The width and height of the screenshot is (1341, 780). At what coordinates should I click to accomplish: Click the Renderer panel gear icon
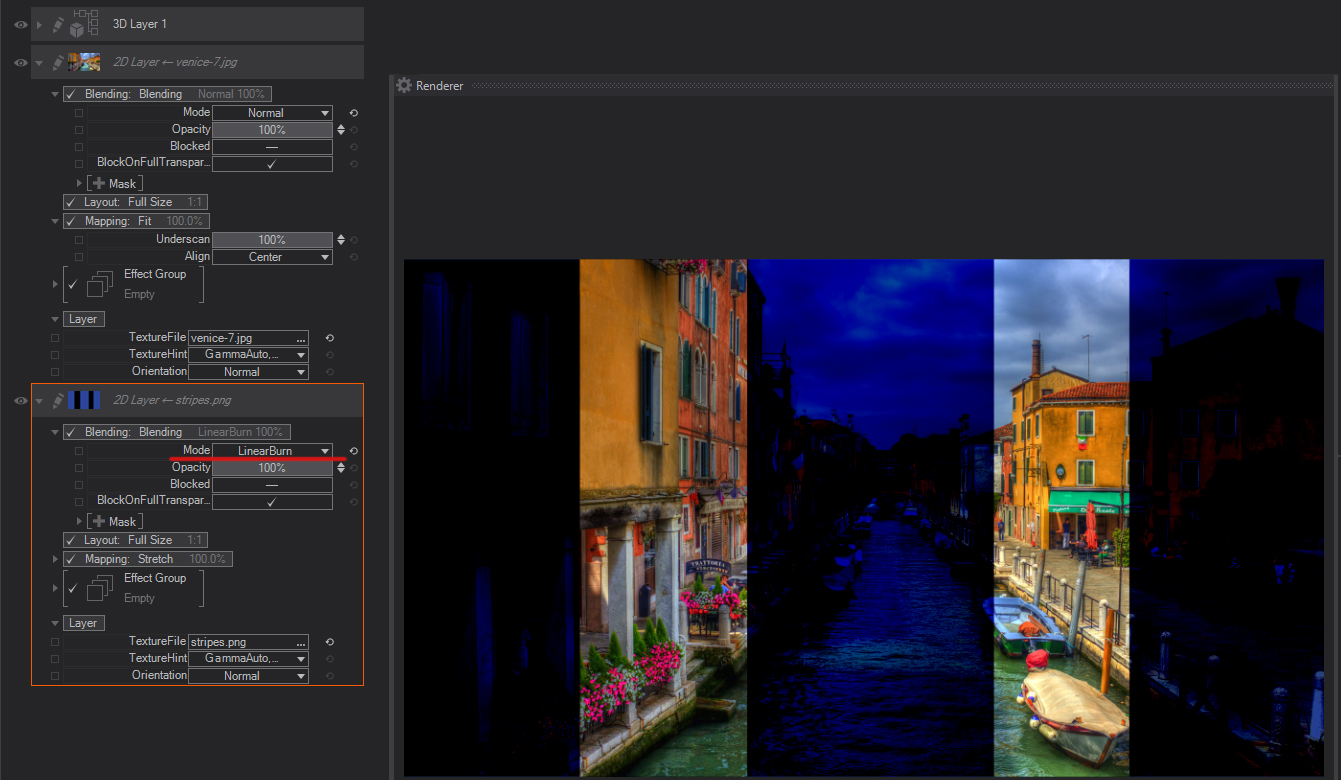(x=404, y=86)
